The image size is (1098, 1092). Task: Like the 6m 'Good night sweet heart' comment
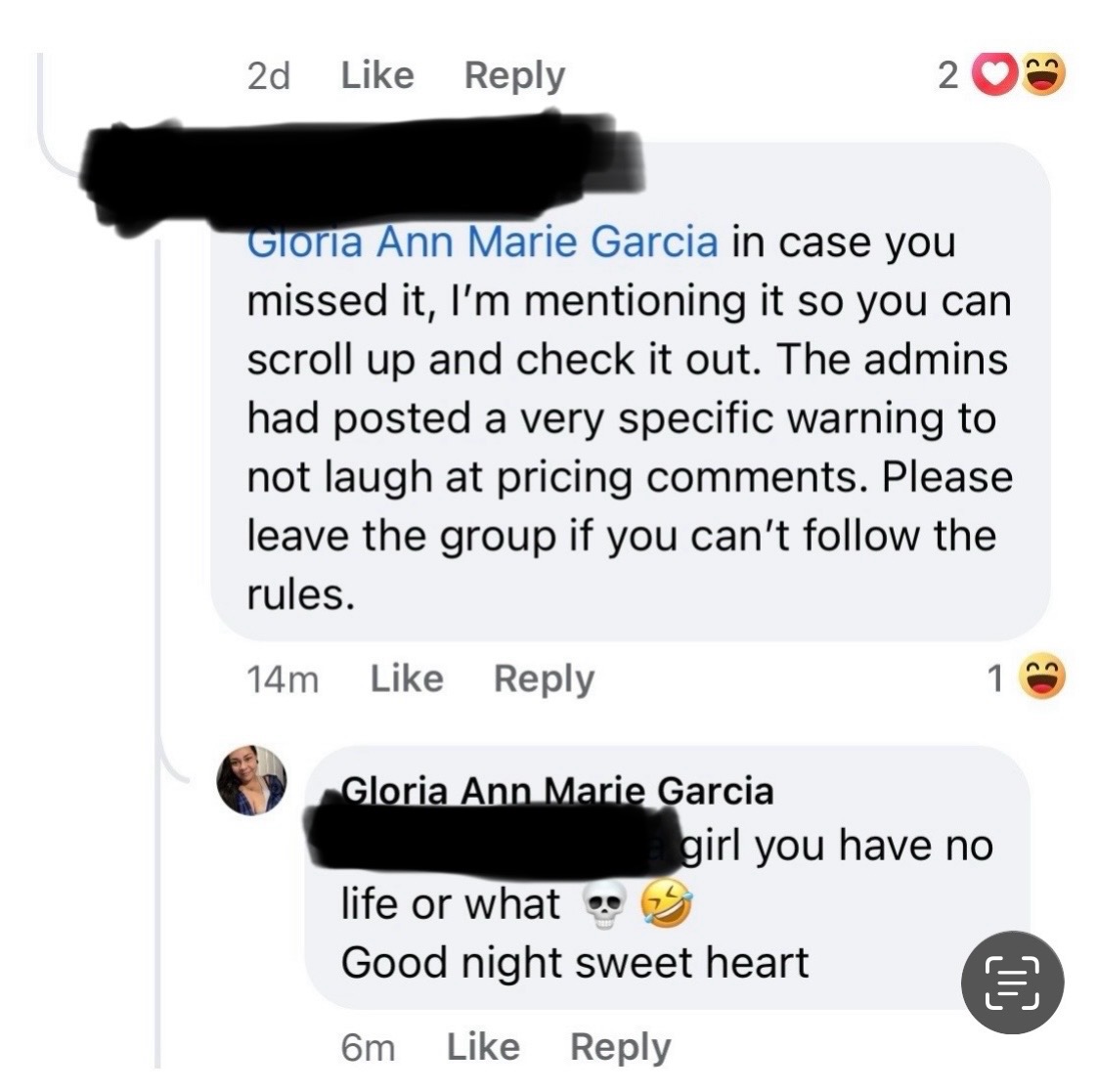(483, 1047)
